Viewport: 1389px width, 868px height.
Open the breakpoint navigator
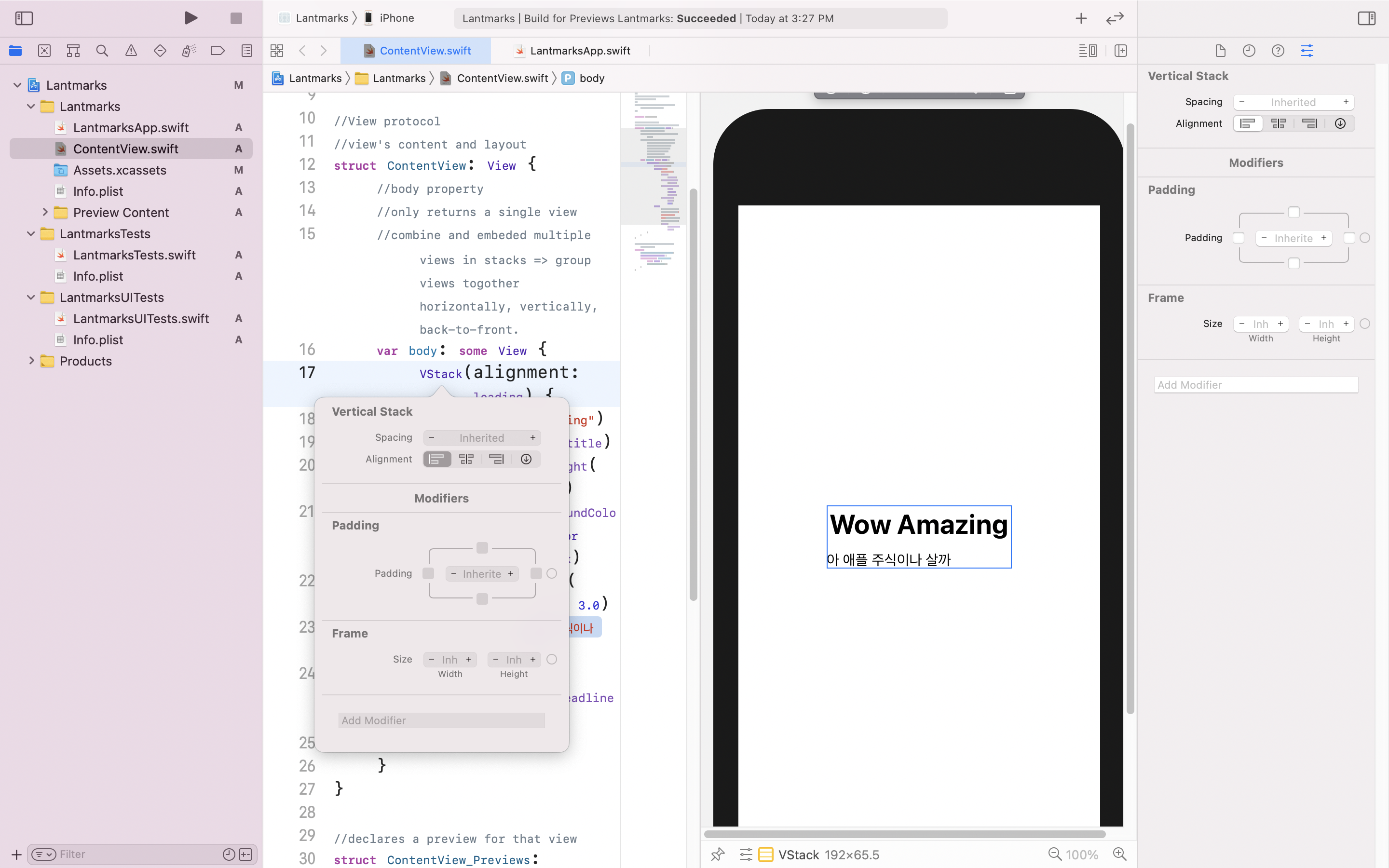[x=218, y=51]
